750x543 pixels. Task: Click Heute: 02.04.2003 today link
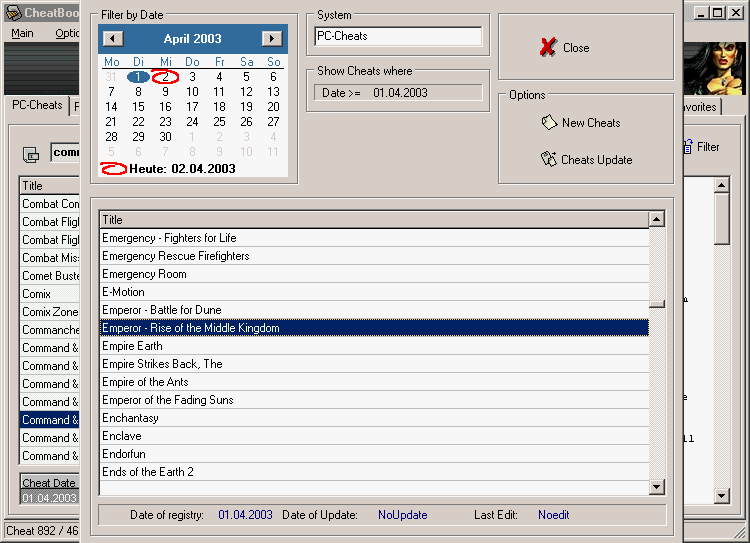(182, 169)
